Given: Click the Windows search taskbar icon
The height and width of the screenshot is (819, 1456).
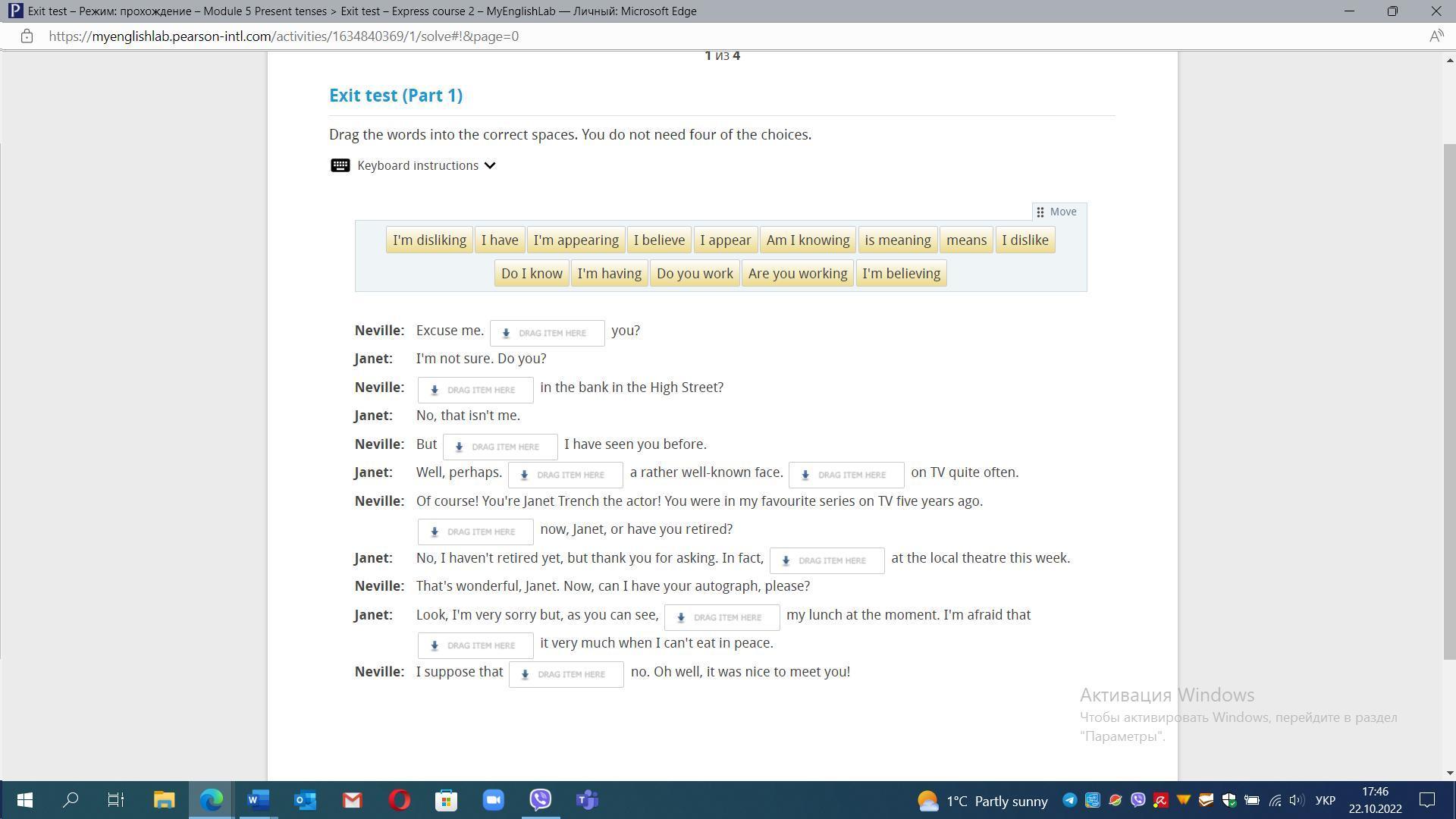Looking at the screenshot, I should point(71,800).
